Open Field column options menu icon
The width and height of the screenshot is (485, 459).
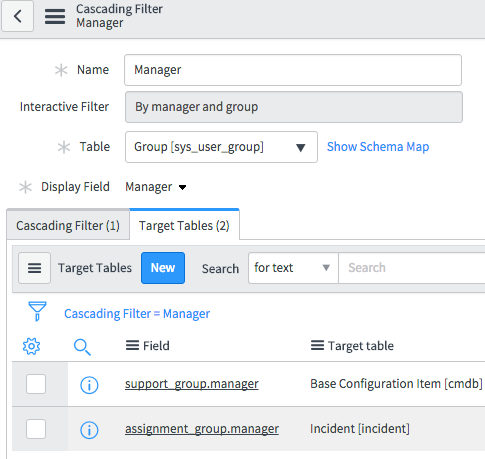[132, 345]
